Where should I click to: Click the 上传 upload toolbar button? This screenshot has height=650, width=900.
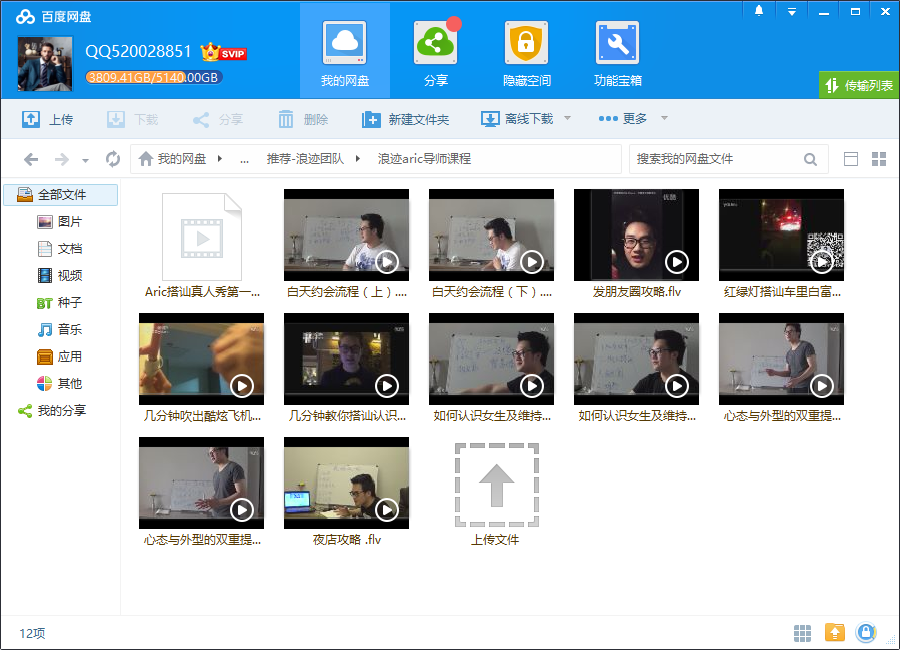(x=48, y=119)
